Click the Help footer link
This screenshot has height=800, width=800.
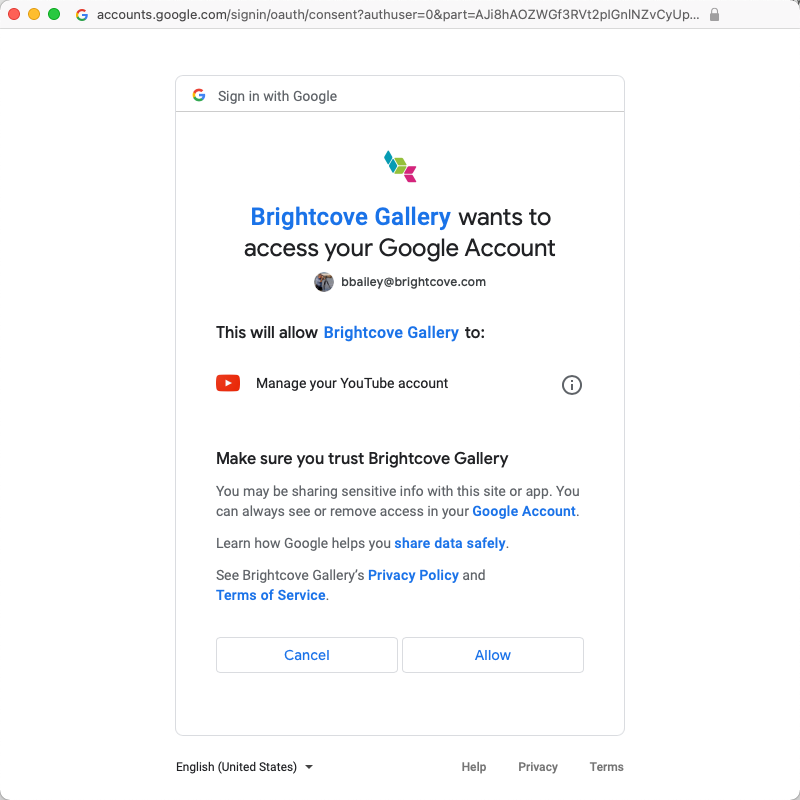473,767
